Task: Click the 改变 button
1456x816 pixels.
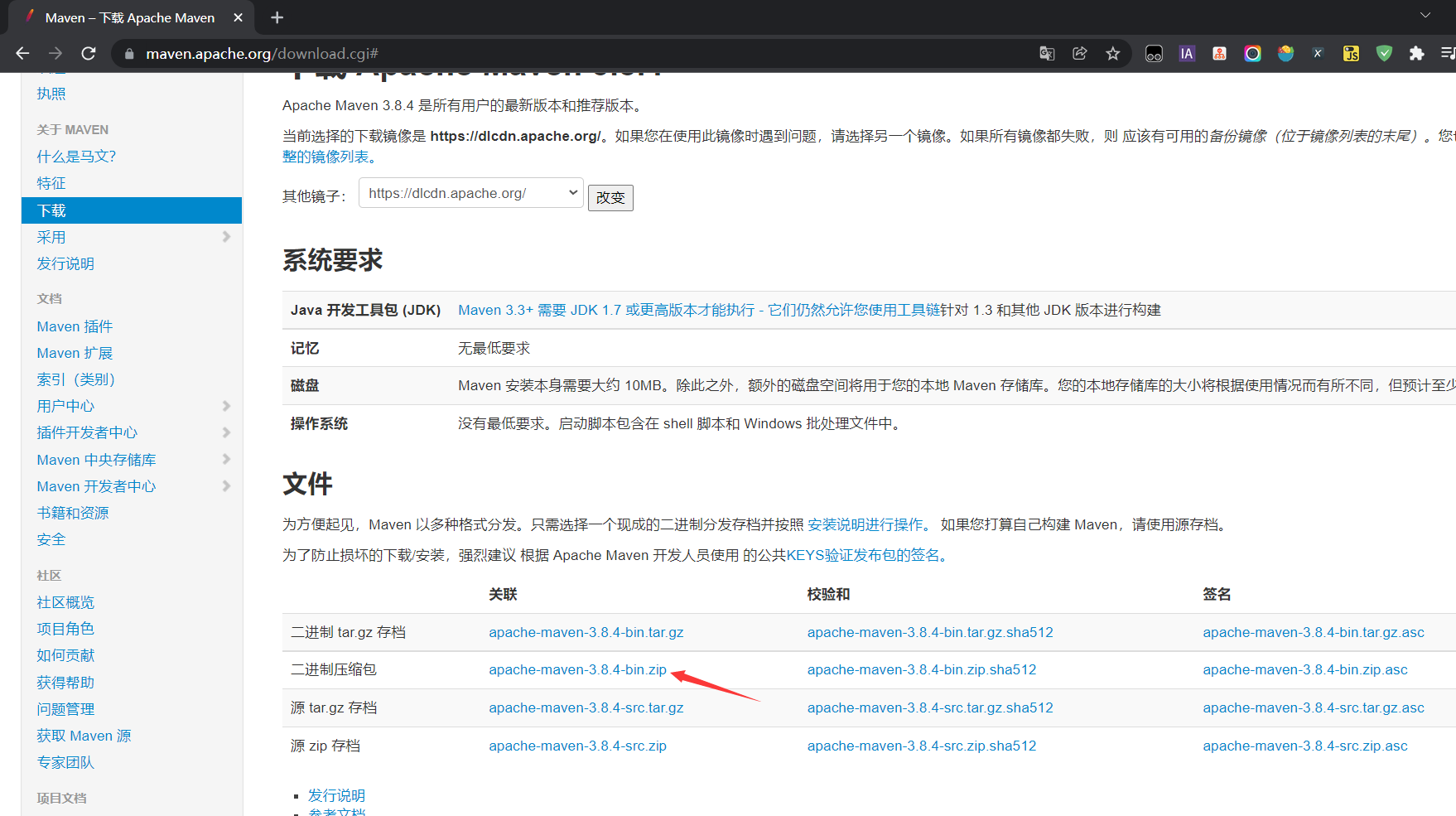Action: pos(610,198)
